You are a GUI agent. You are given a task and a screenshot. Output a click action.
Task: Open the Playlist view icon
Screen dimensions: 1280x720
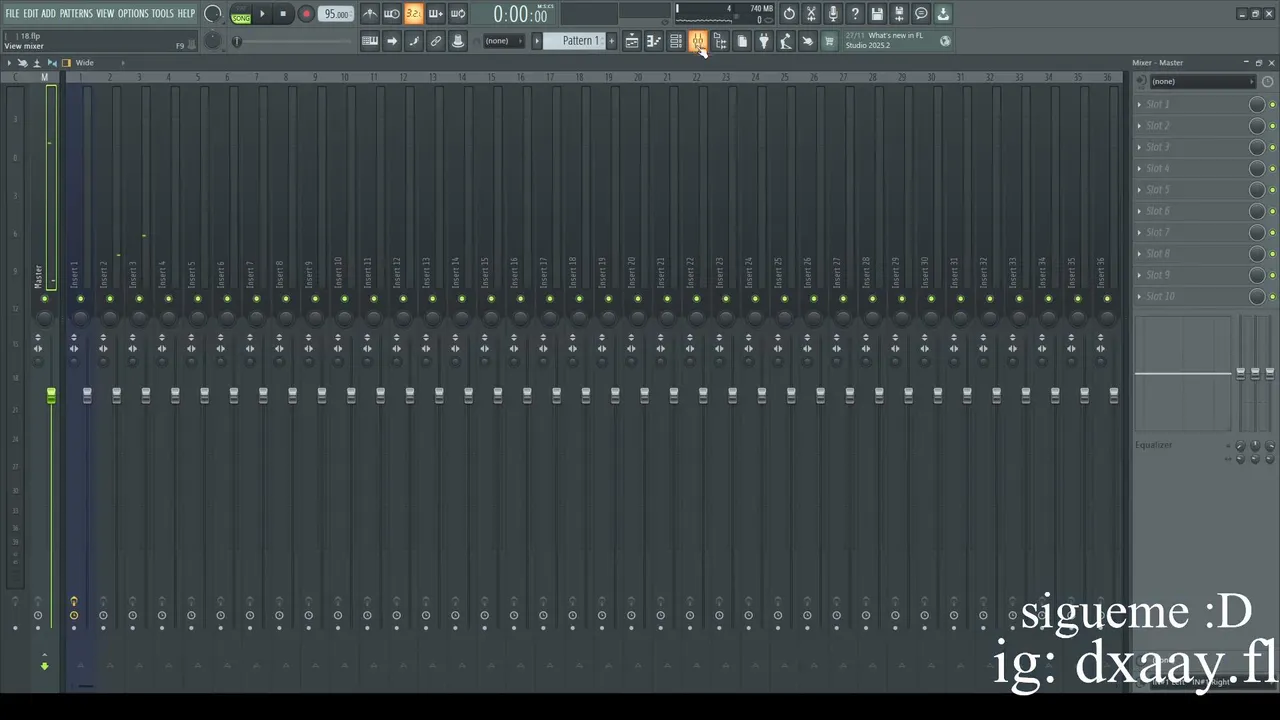click(632, 41)
